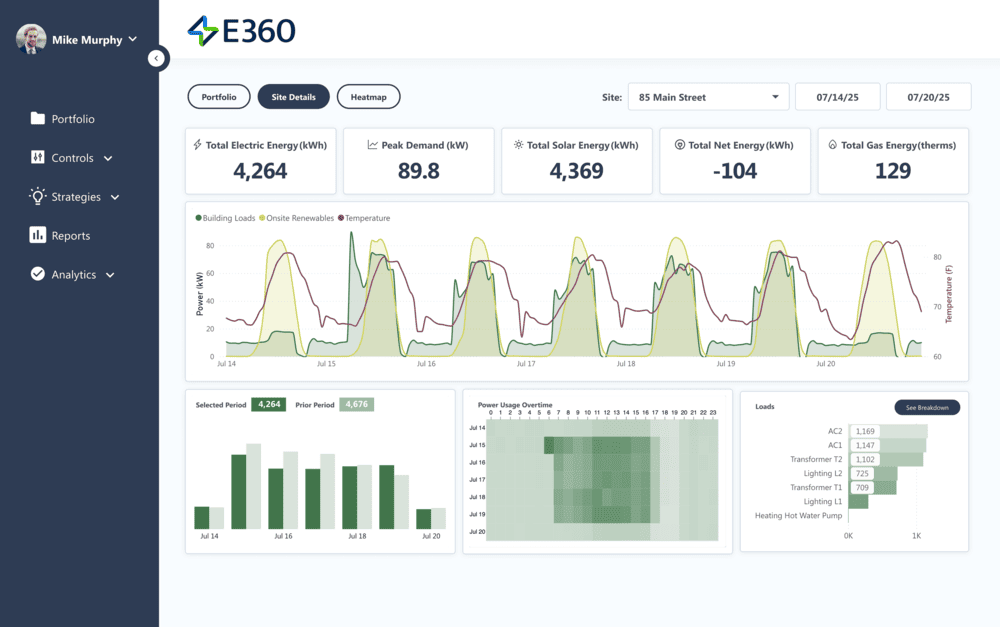
Task: Select the Portfolio tab
Action: click(218, 96)
